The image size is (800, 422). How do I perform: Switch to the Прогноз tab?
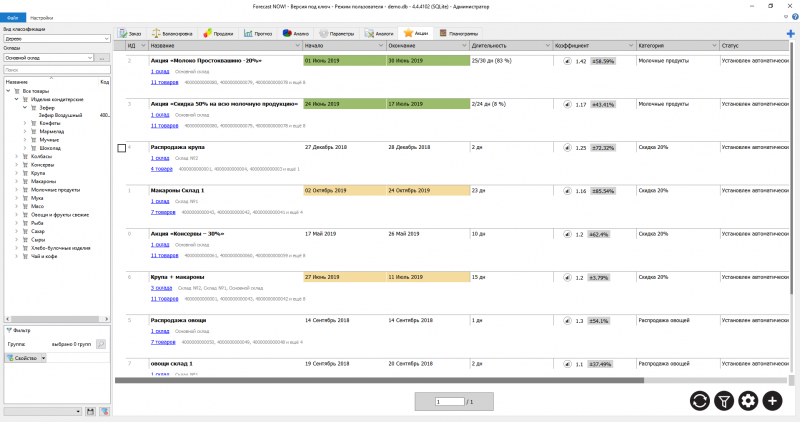coord(258,33)
